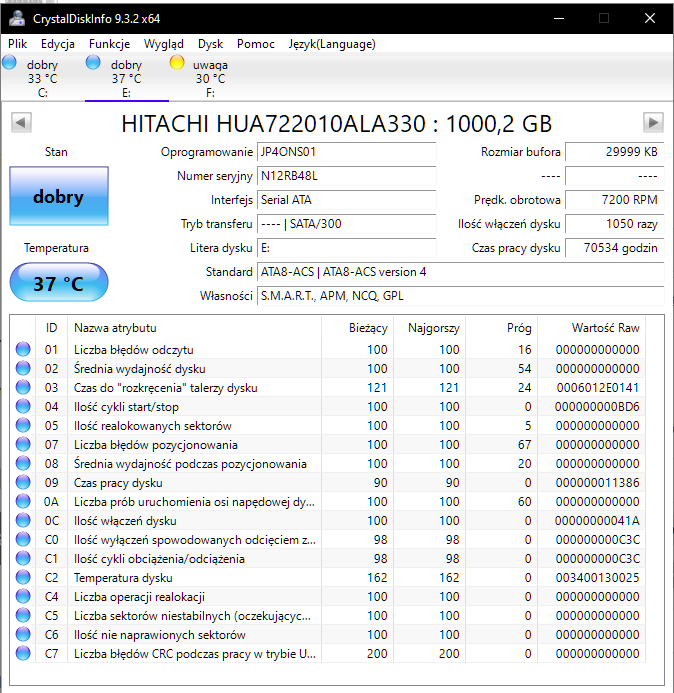Go to previous disk with left arrow

tap(21, 122)
